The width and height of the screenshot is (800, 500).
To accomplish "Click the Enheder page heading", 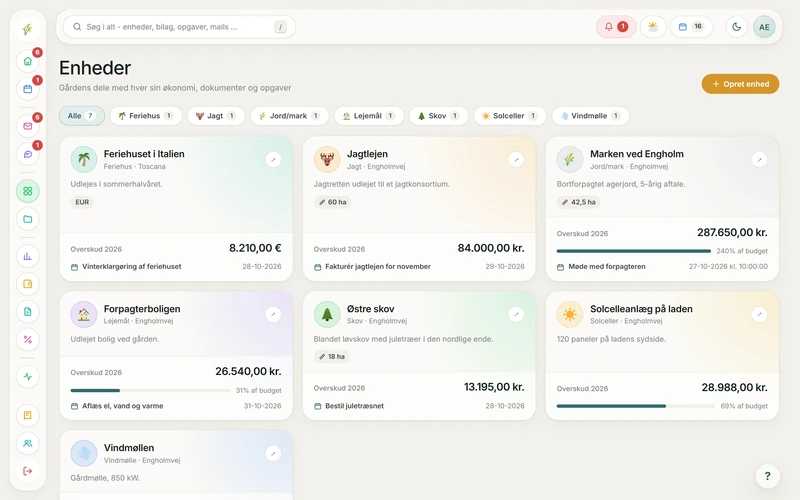I will pyautogui.click(x=95, y=68).
